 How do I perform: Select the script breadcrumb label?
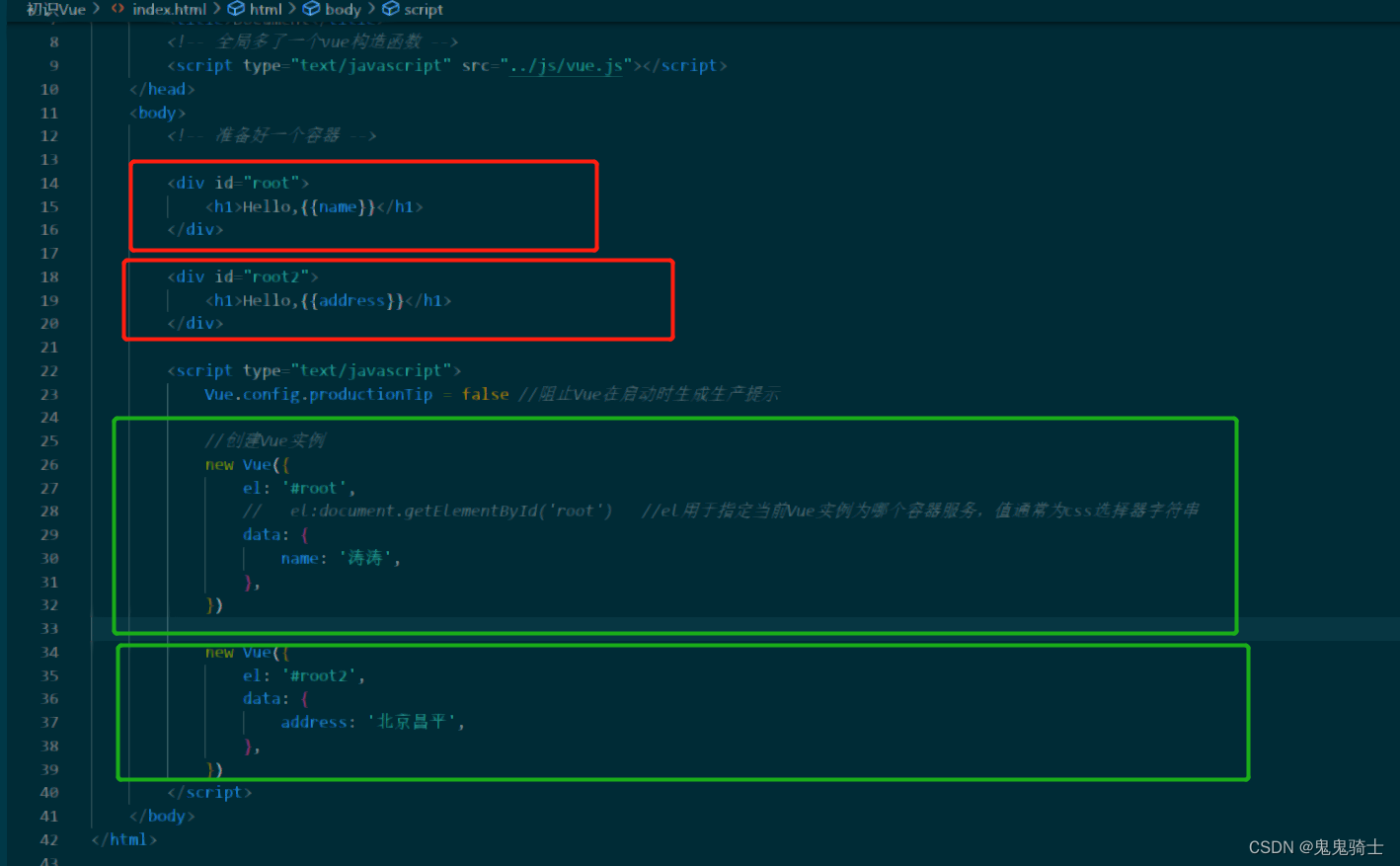[424, 9]
